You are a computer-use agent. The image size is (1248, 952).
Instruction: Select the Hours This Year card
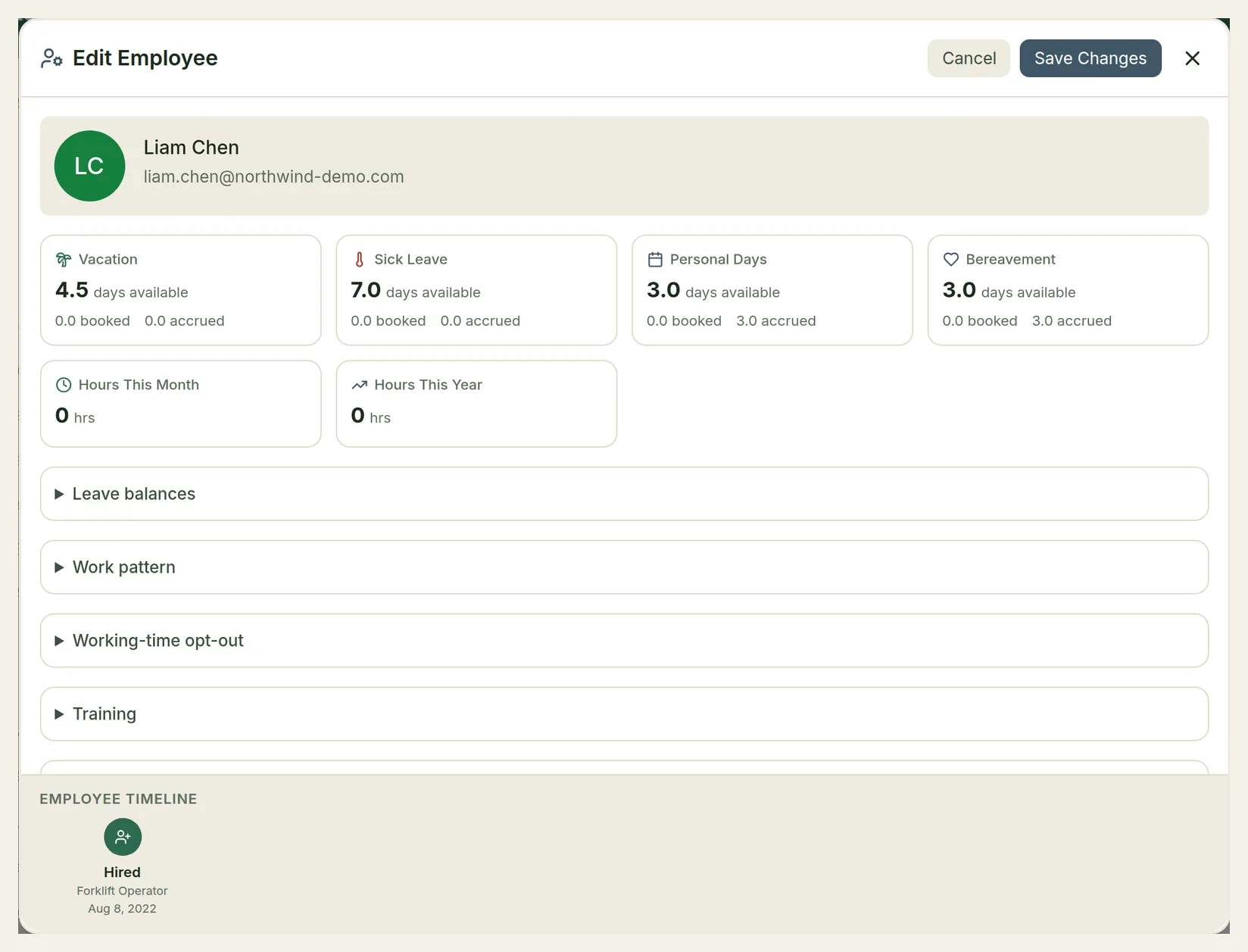tap(476, 404)
